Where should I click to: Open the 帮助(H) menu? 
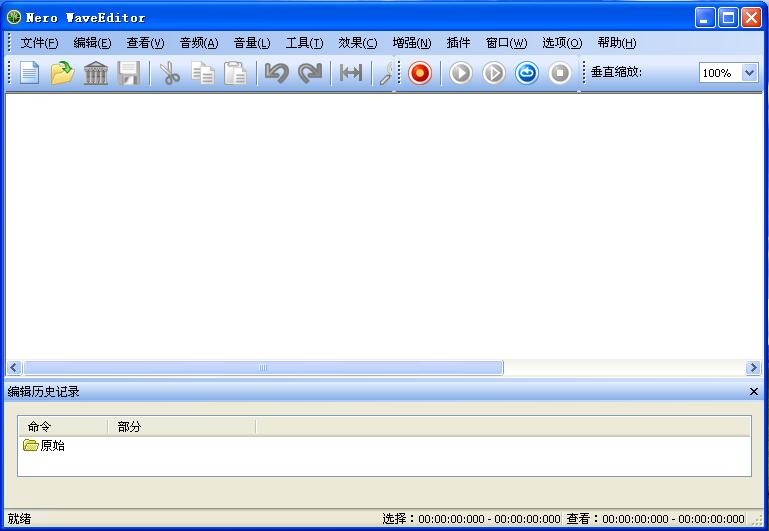[616, 43]
